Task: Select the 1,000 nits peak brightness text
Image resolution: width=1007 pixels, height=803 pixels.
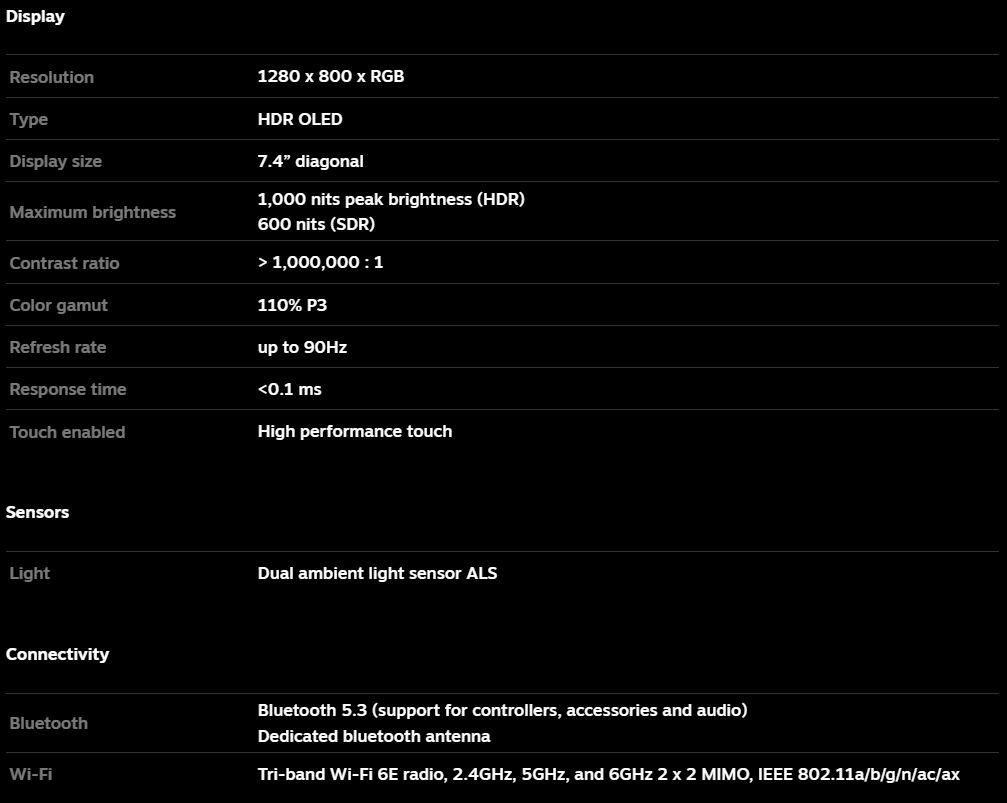Action: pos(391,199)
